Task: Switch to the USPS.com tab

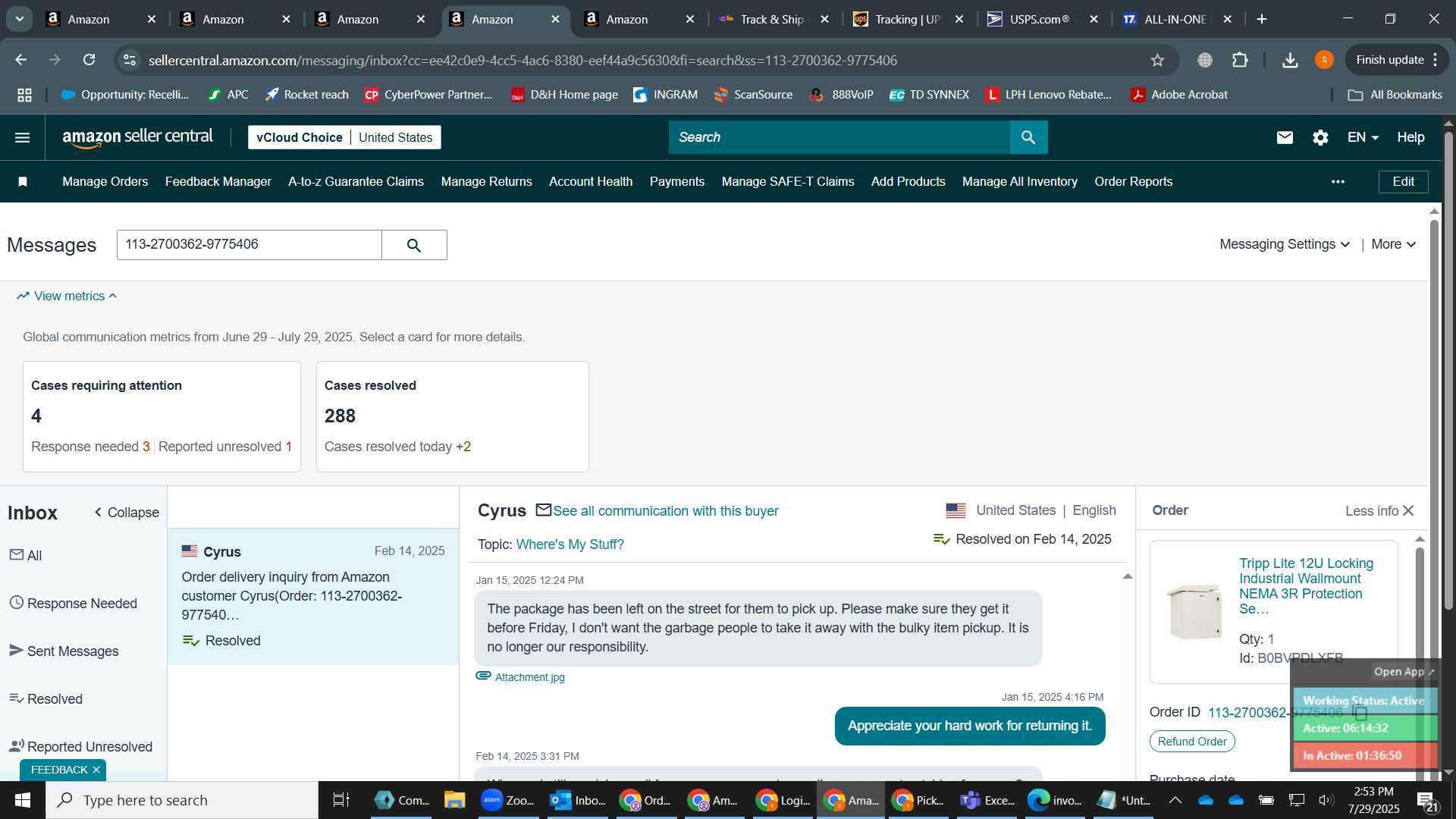Action: [1039, 19]
